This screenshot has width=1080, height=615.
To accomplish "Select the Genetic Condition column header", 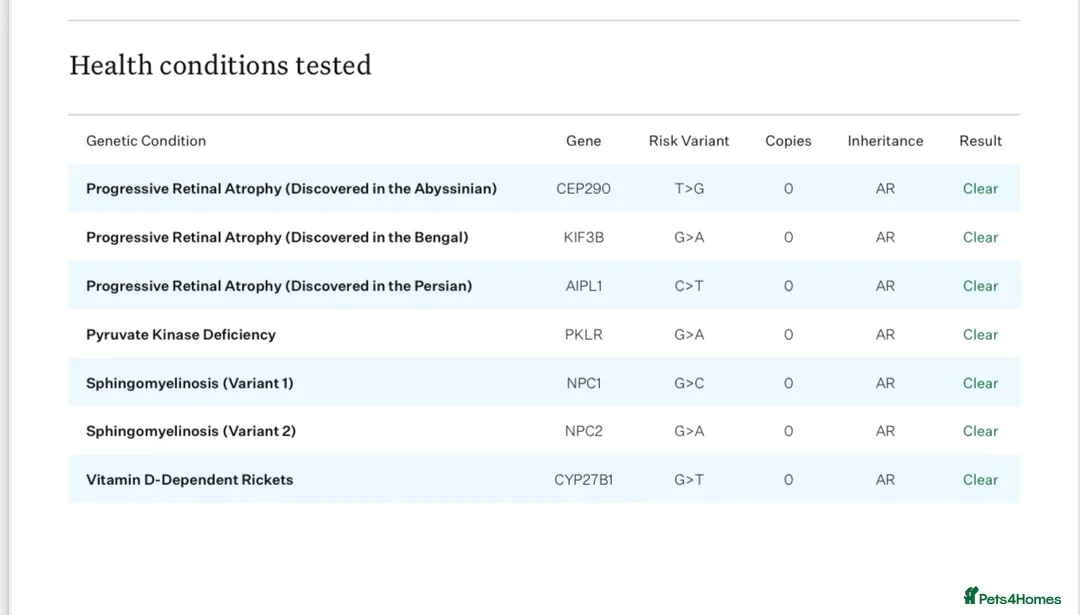I will (x=146, y=141).
